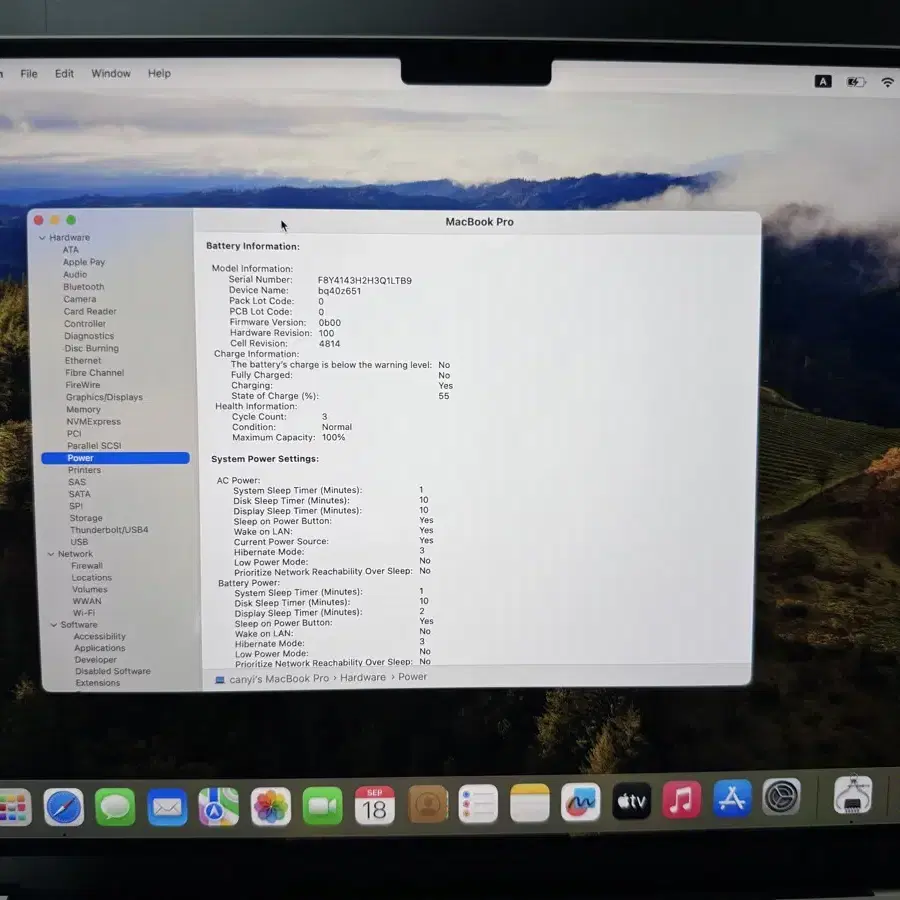Open the Help menu
The width and height of the screenshot is (900, 900).
[159, 73]
